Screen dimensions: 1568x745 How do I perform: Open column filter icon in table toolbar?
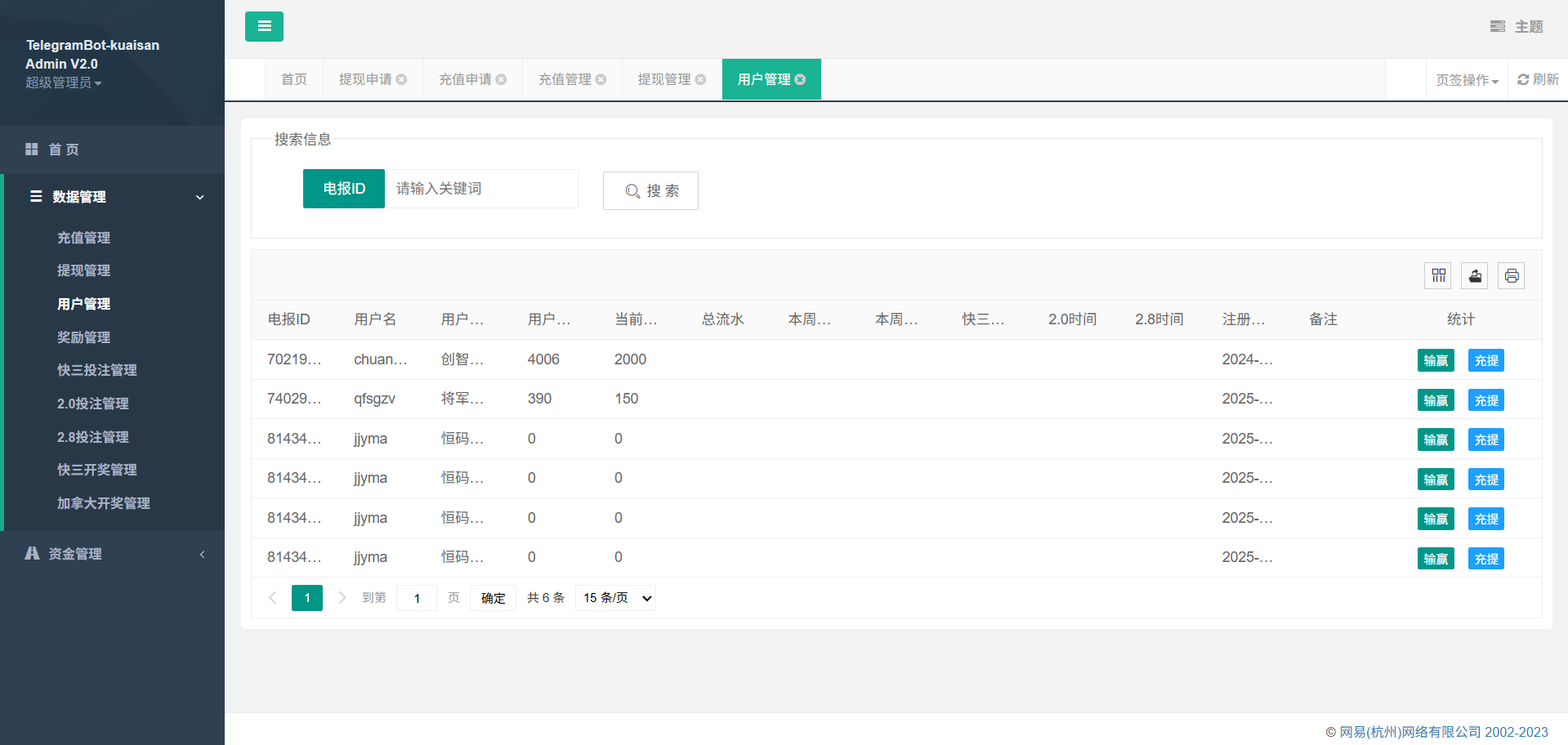pyautogui.click(x=1438, y=276)
